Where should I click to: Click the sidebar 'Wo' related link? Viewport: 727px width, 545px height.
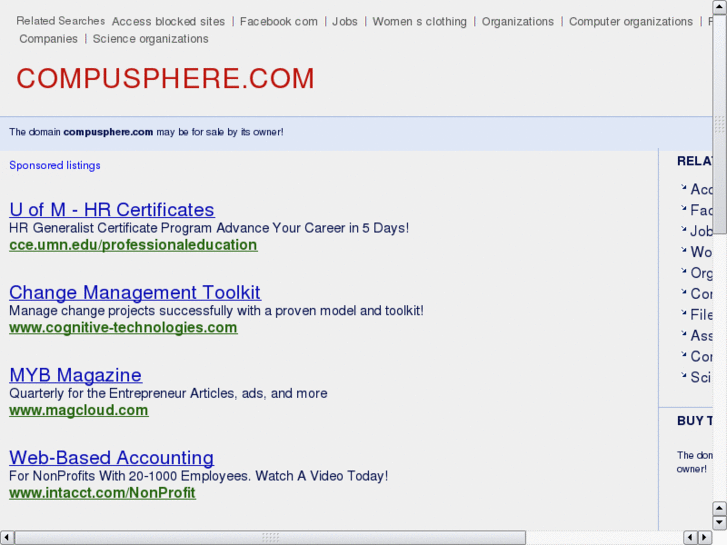click(701, 252)
